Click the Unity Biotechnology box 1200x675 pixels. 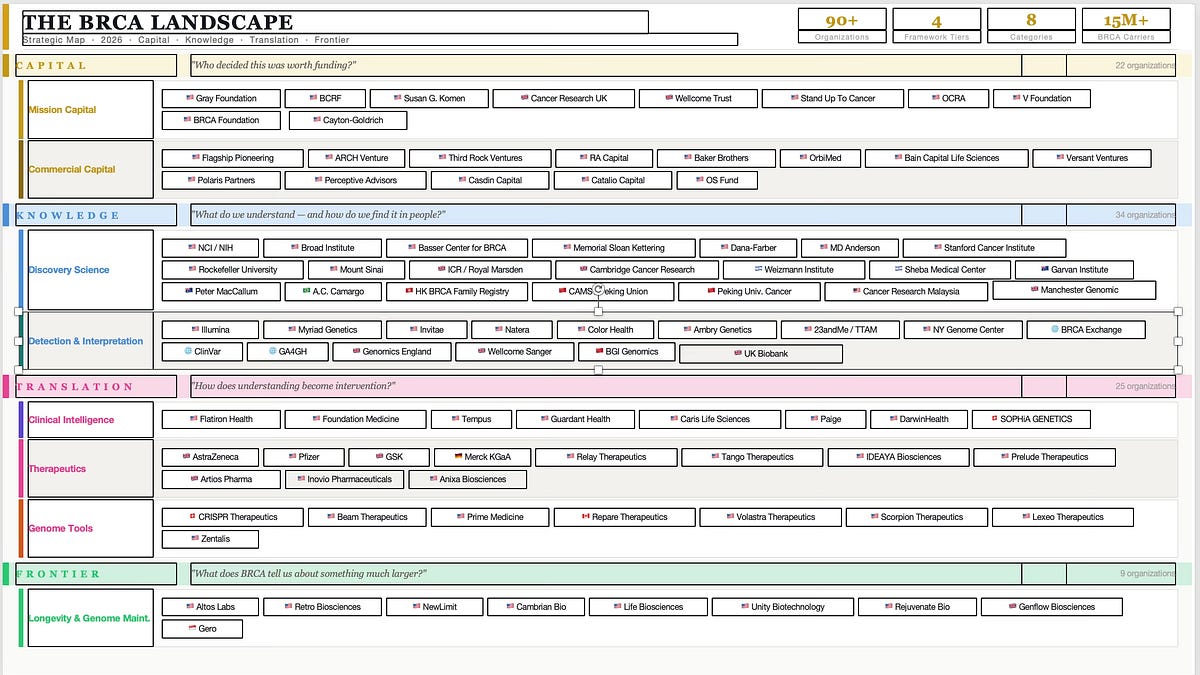(x=783, y=608)
